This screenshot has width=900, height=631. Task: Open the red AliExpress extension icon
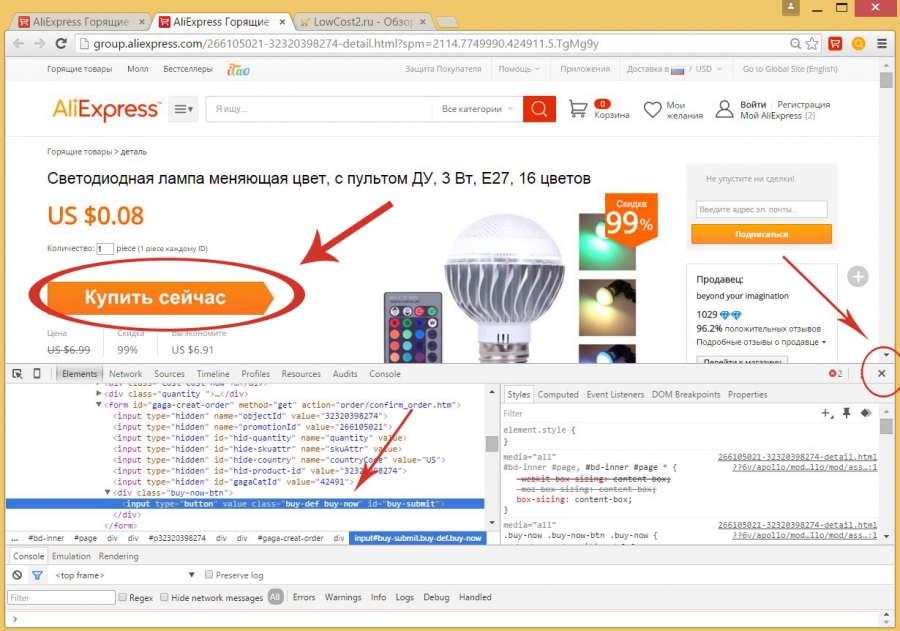click(x=835, y=44)
